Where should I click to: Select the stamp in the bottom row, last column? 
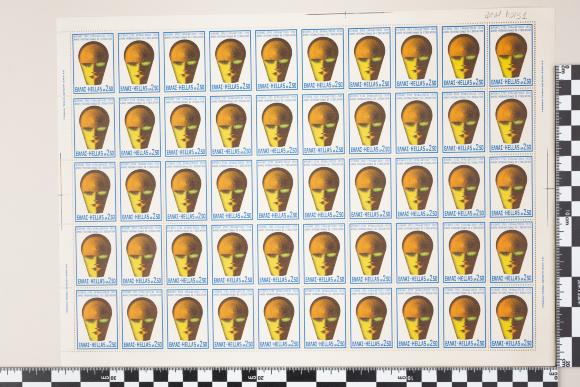513,317
